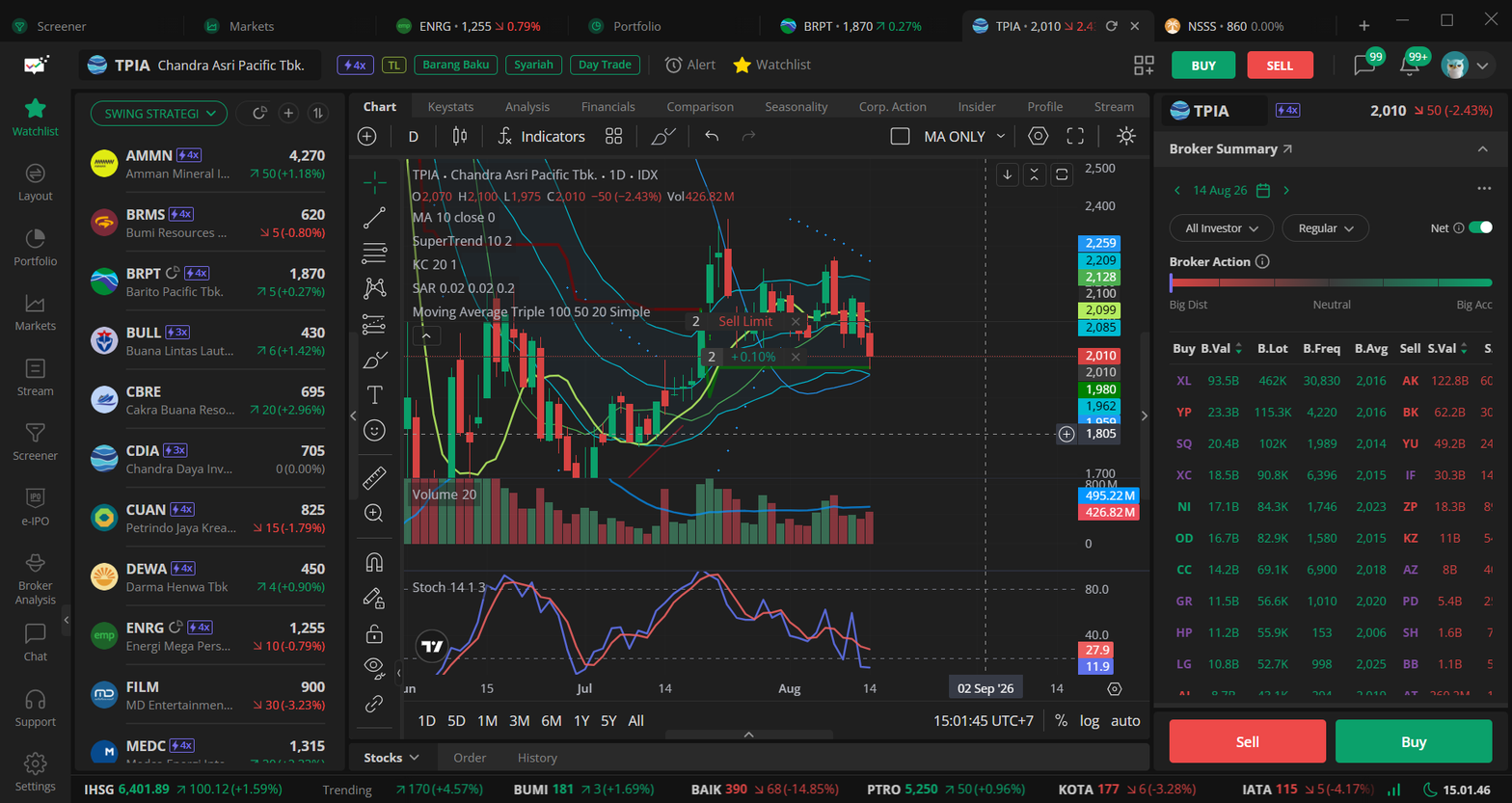1512x803 pixels.
Task: Open e-IPO in the left sidebar
Action: point(35,507)
